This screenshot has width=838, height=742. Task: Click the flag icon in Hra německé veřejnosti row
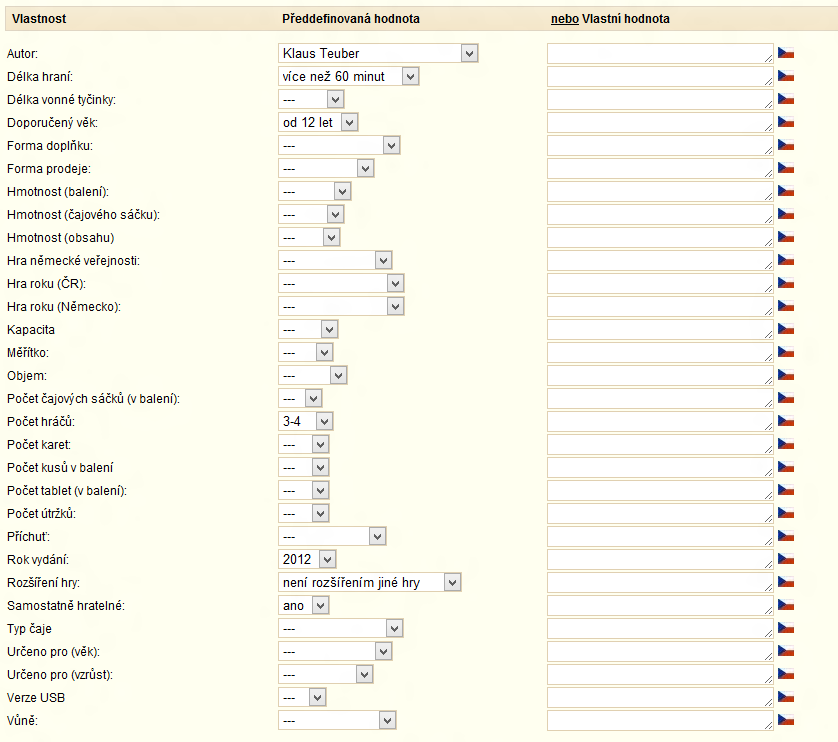(786, 260)
